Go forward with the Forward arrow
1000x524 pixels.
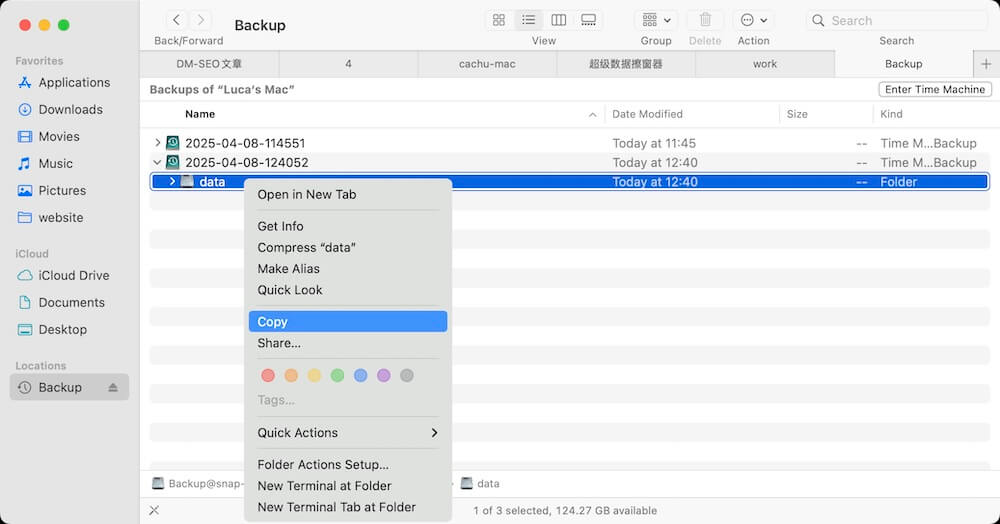coord(201,20)
